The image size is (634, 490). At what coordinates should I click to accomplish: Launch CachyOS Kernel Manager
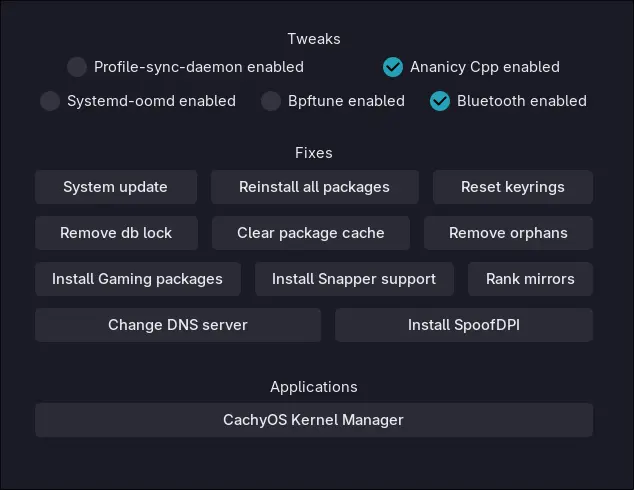click(314, 420)
